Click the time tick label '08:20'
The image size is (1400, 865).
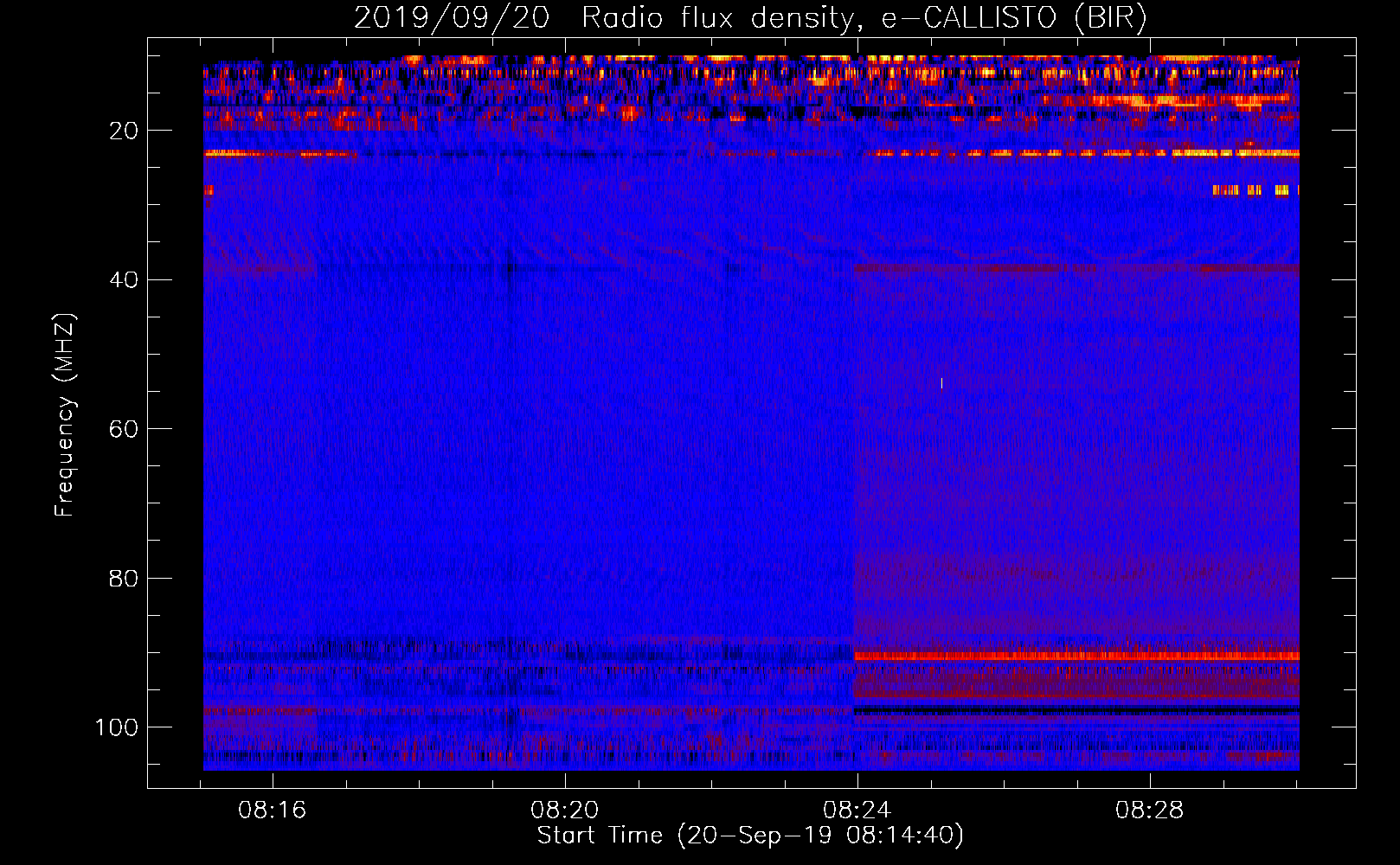point(565,811)
